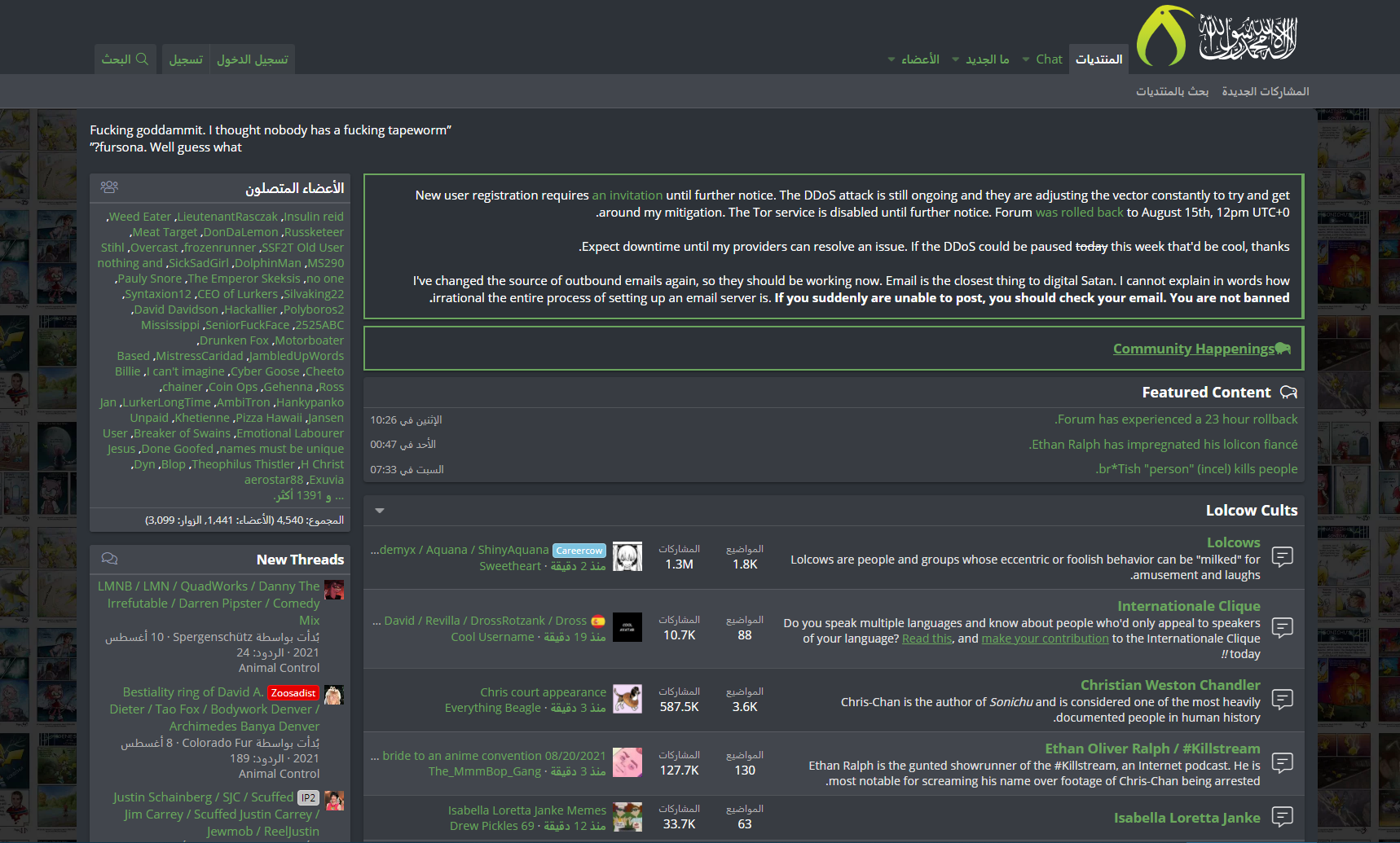Open the Community Happenings link
The width and height of the screenshot is (1400, 843).
tap(1194, 349)
